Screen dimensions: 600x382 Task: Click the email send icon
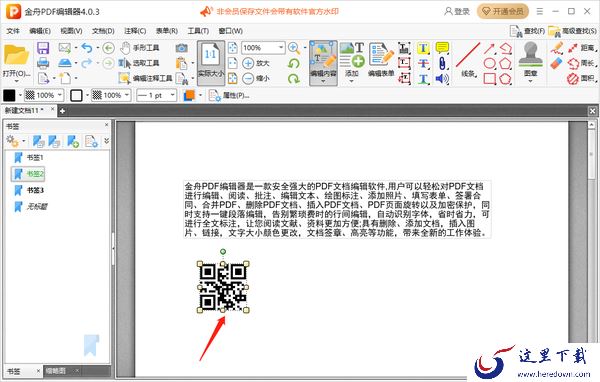(x=65, y=48)
